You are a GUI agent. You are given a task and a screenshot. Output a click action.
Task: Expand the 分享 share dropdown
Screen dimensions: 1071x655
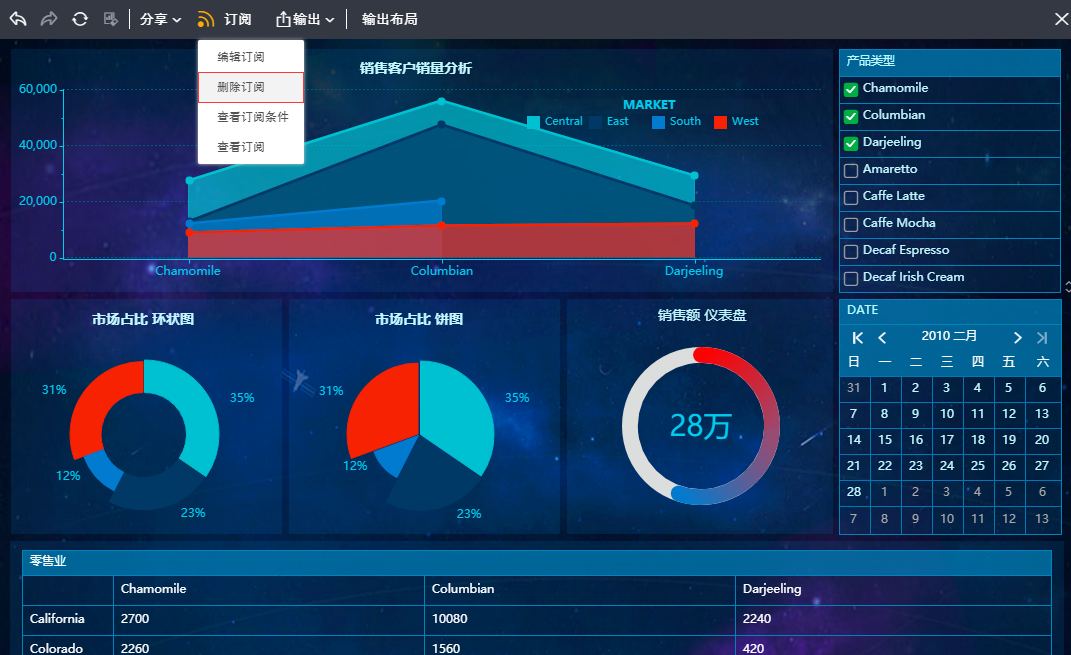click(160, 19)
